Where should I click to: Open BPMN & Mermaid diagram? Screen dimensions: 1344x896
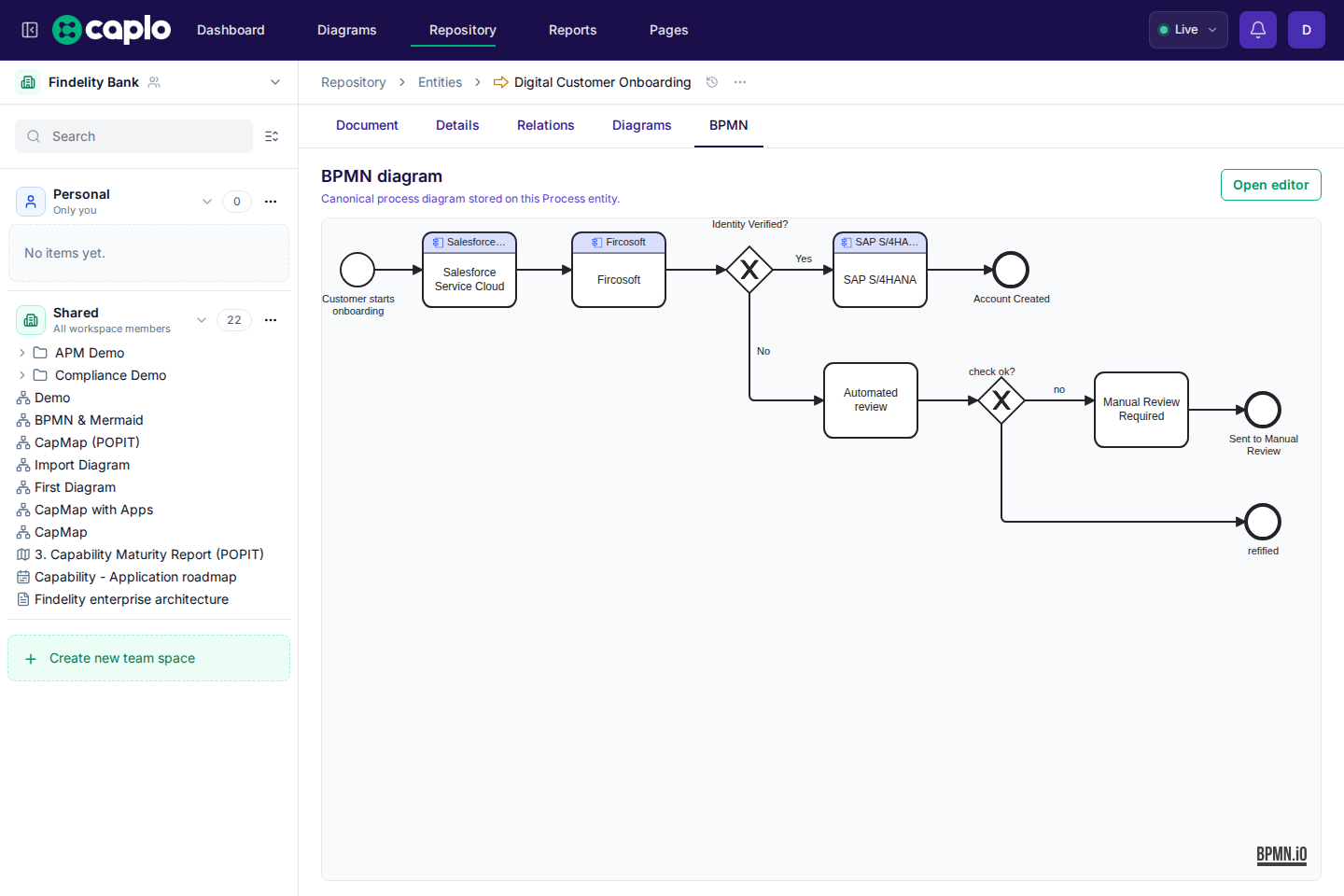point(89,420)
